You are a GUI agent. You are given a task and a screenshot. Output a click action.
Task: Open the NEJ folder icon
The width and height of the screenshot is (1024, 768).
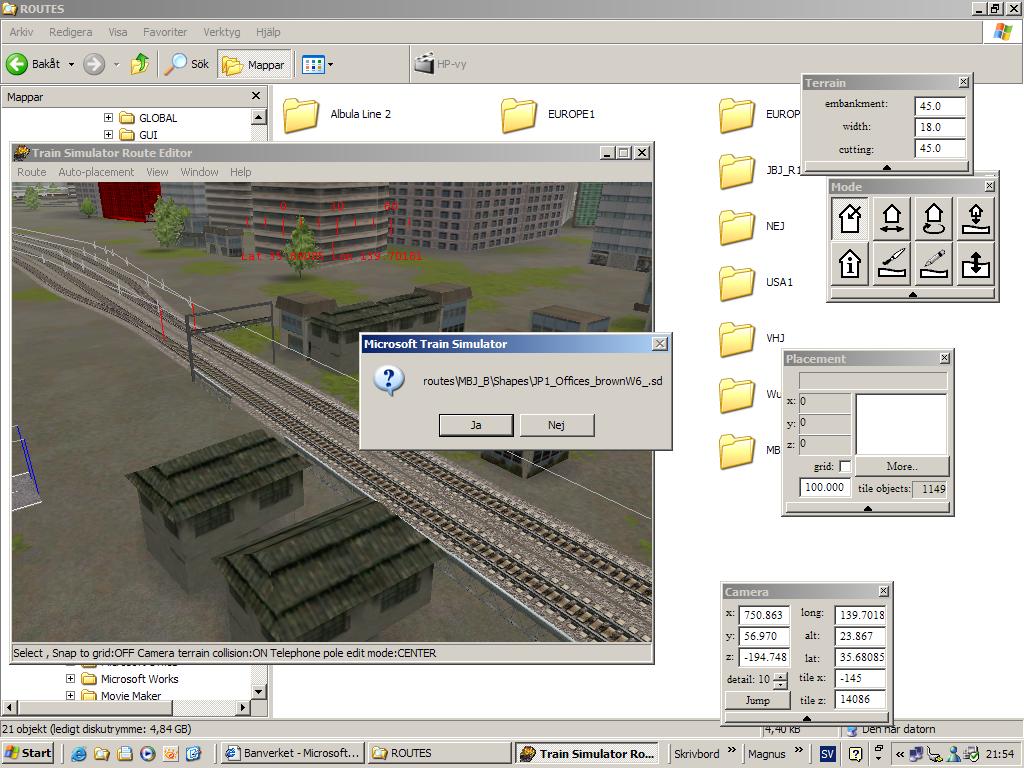coord(737,227)
